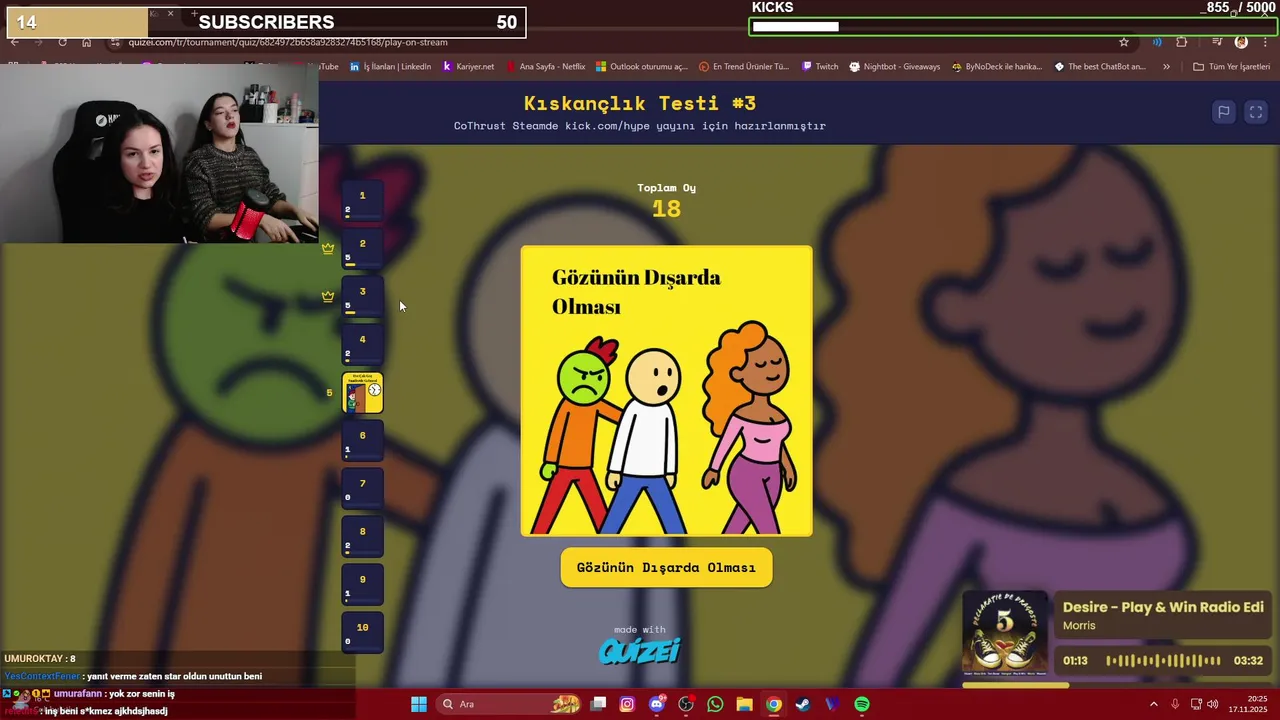
Task: Open the Twitch bookmark
Action: pyautogui.click(x=820, y=67)
